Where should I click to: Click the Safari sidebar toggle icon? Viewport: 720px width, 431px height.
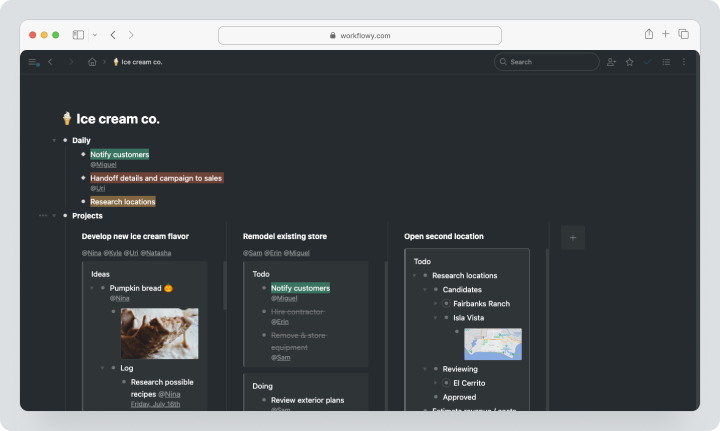79,35
